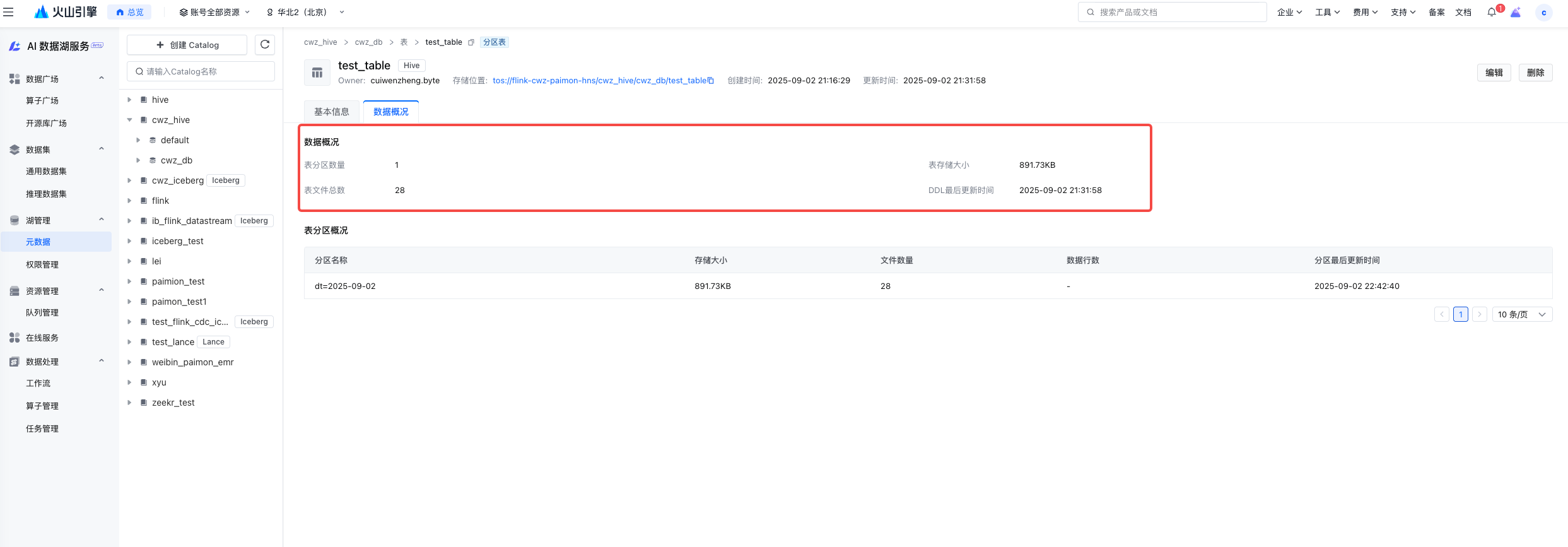Open the page size 10 条/页 dropdown
Screen dimensions: 1568x547
(1522, 314)
